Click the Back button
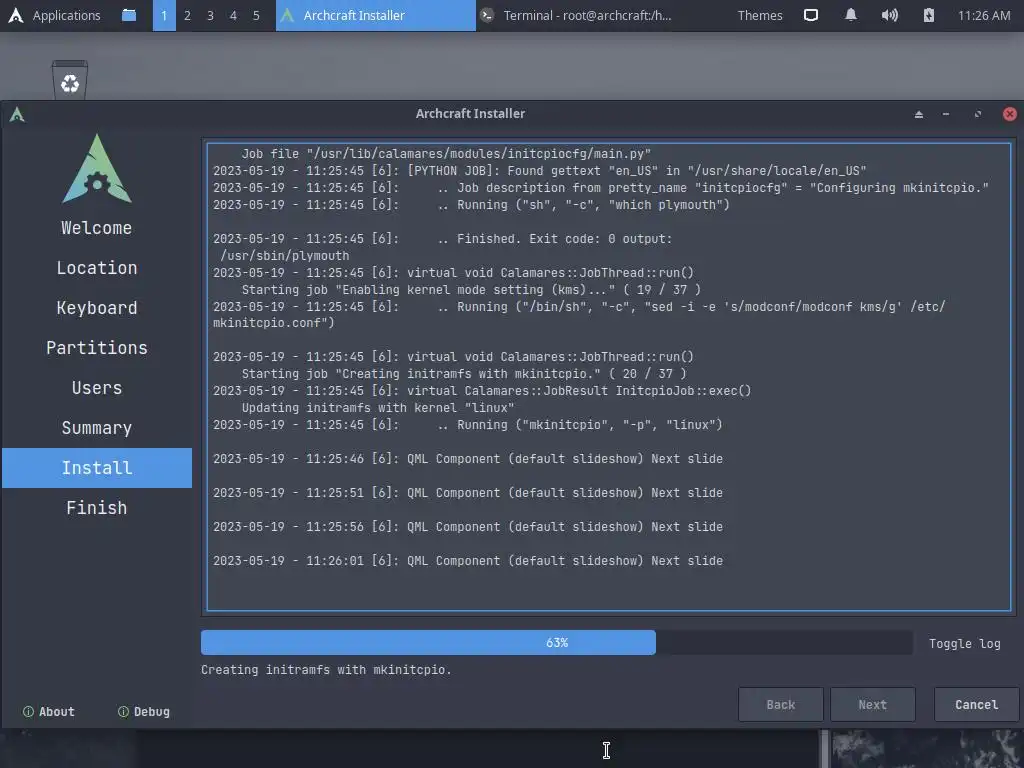The image size is (1024, 768). point(780,705)
